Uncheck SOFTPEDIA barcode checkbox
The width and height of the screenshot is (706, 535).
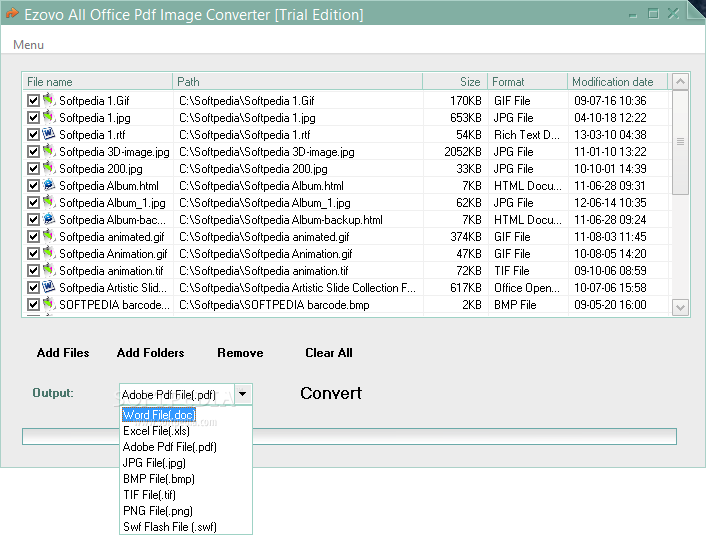click(x=33, y=305)
